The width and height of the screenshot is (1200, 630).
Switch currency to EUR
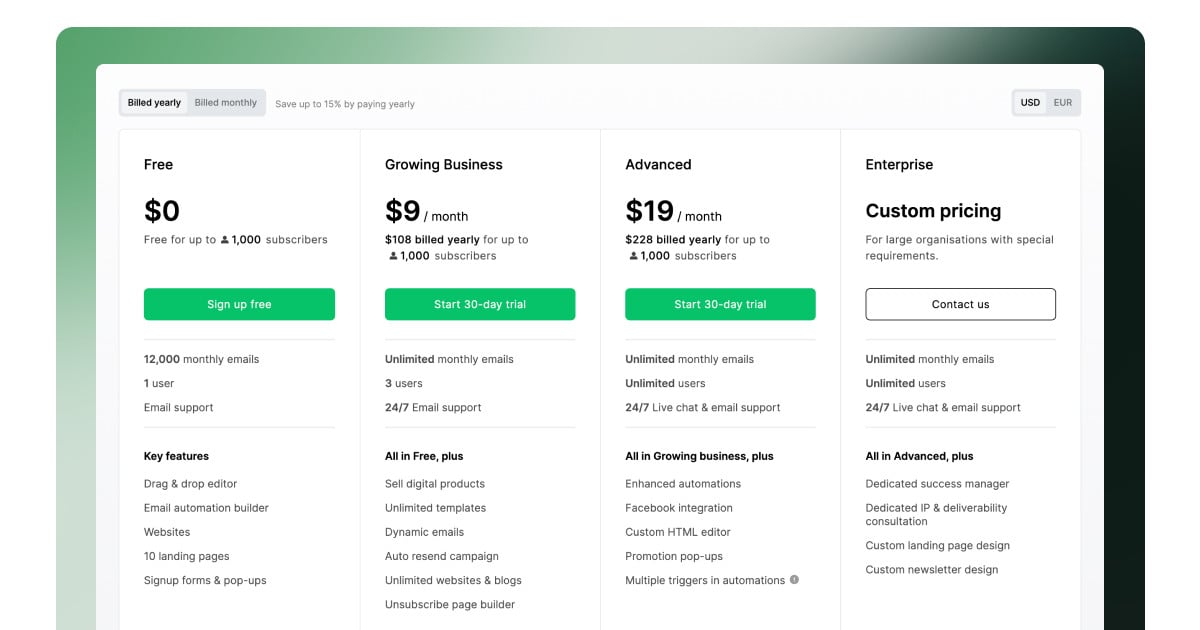1062,103
